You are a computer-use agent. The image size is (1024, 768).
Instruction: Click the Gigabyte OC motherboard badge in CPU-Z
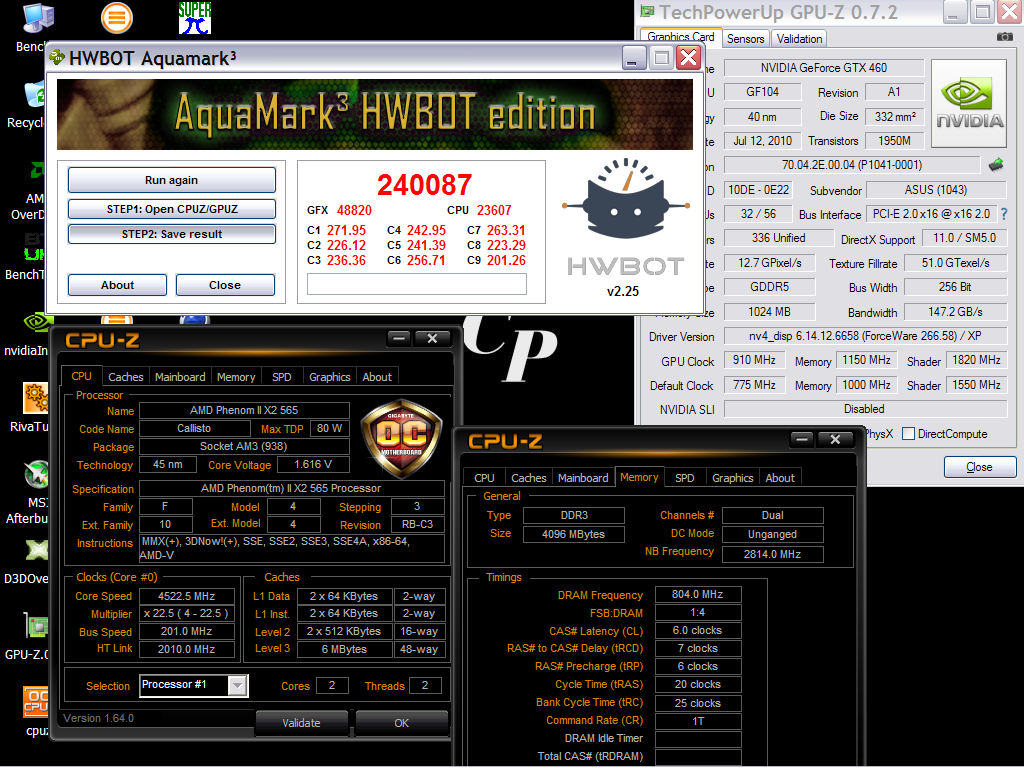[x=402, y=439]
